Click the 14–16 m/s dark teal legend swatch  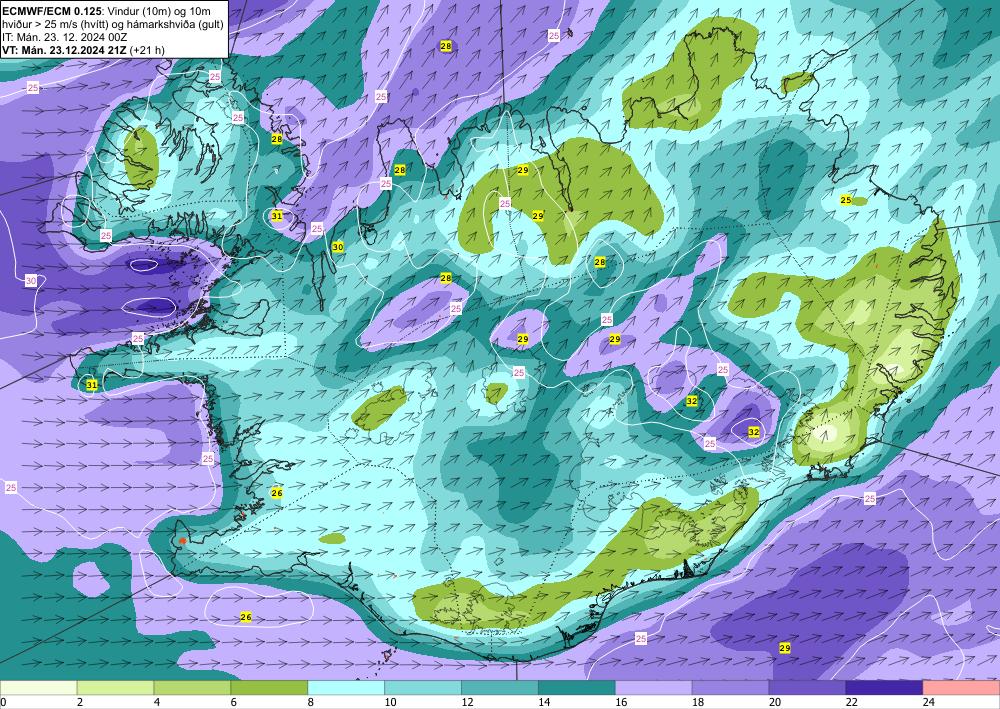point(577,688)
